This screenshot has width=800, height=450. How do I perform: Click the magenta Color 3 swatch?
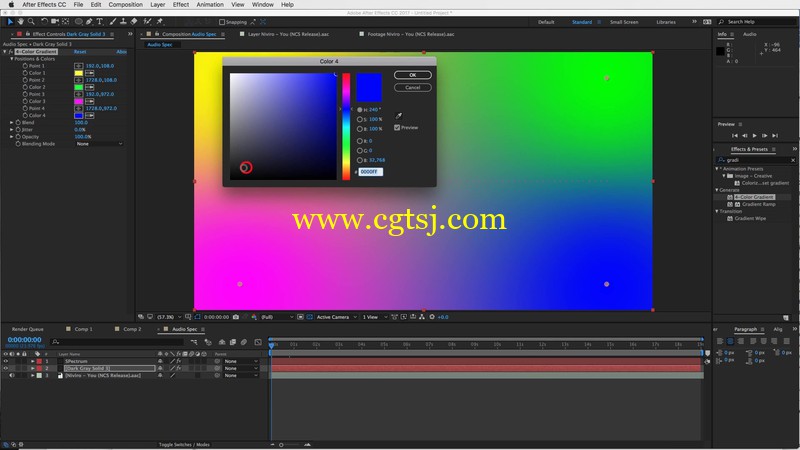coord(79,102)
